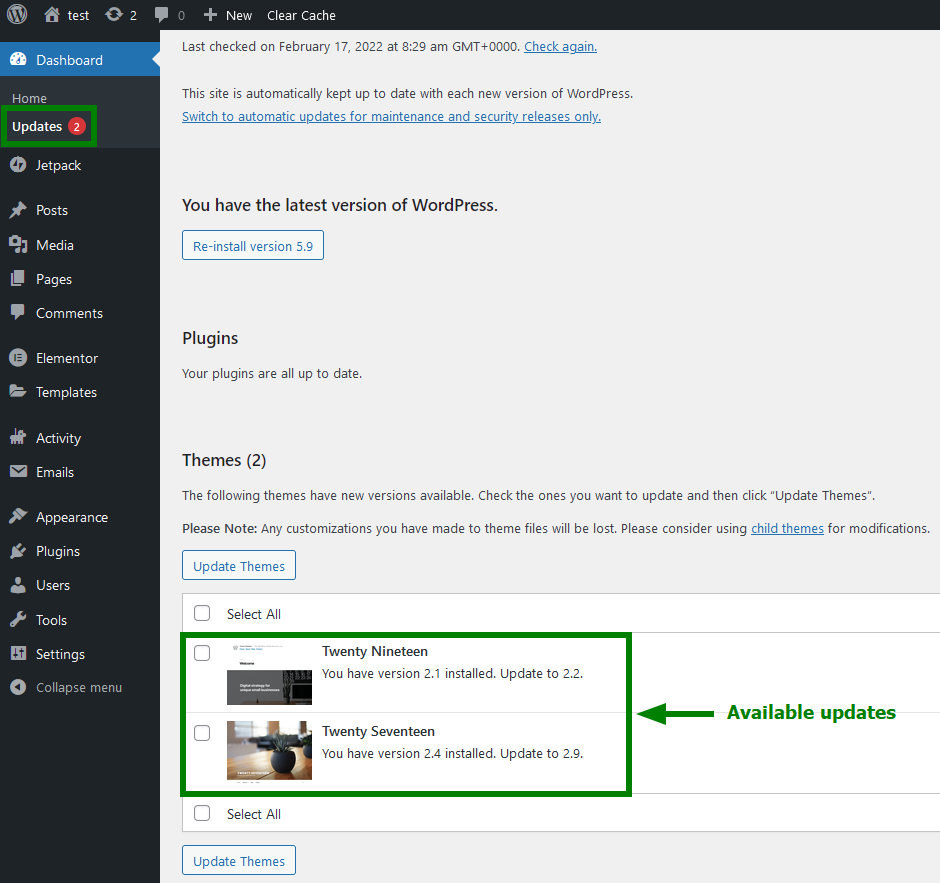Viewport: 940px width, 883px height.
Task: Open Dashboard in the sidebar menu
Action: click(x=80, y=59)
